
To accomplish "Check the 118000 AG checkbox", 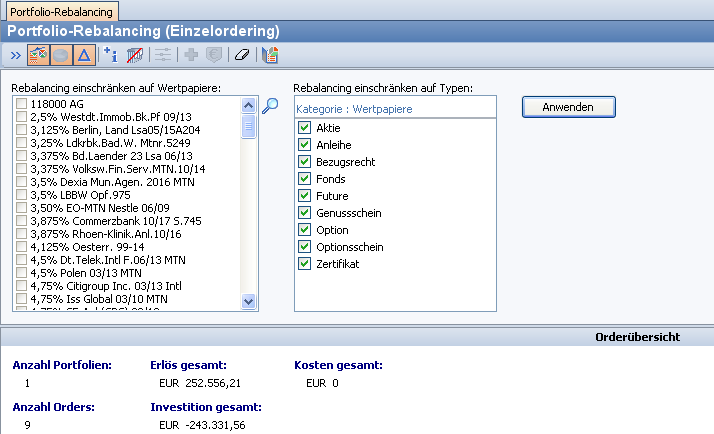I will point(22,103).
